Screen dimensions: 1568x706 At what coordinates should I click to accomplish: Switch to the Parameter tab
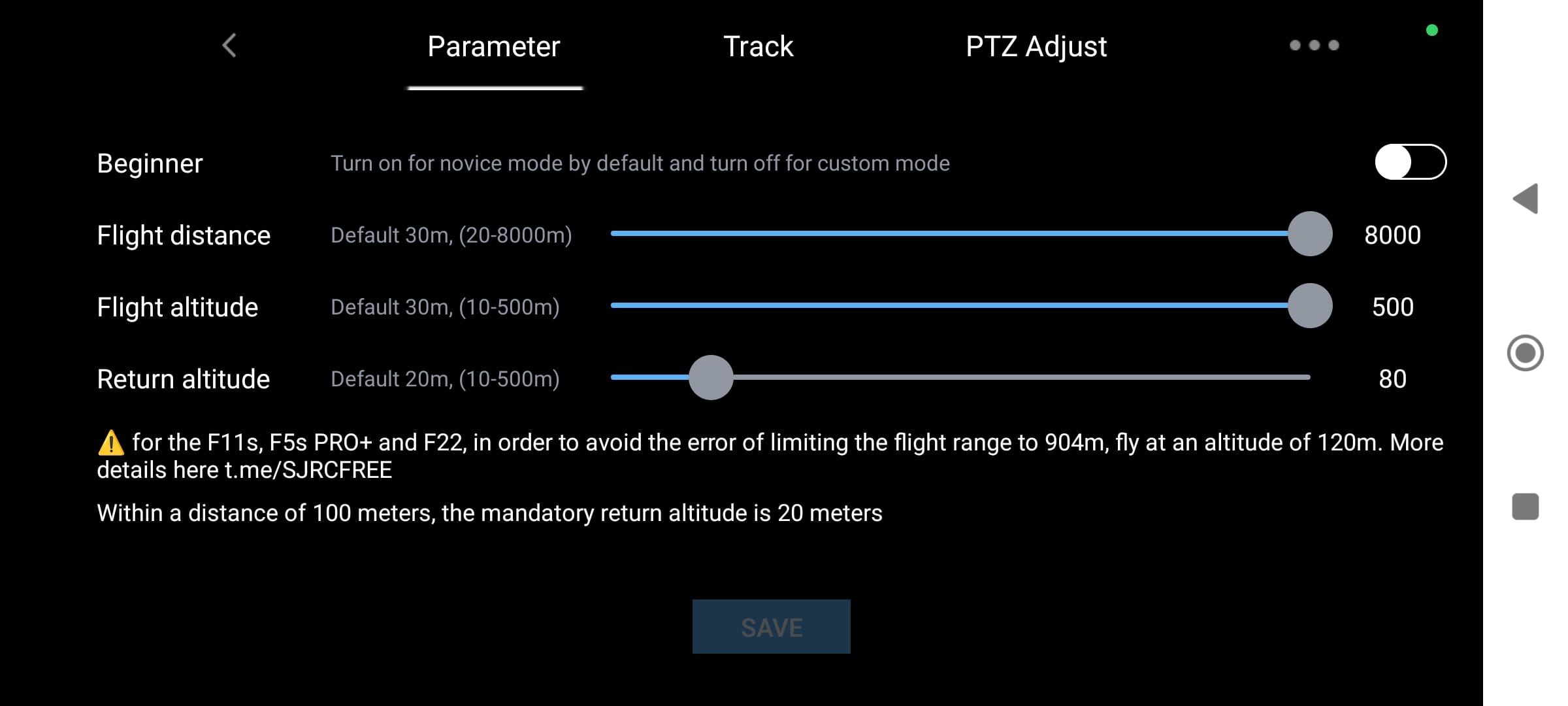[x=493, y=47]
